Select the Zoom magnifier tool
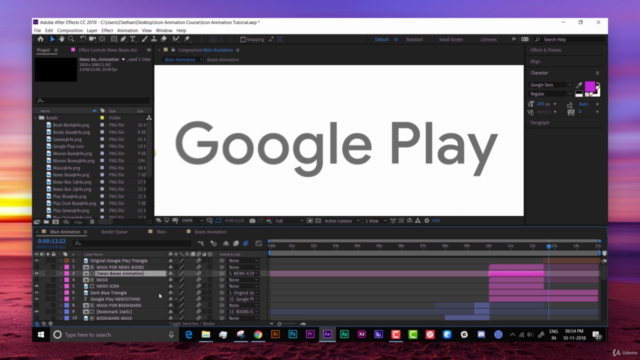The width and height of the screenshot is (640, 360). point(71,39)
